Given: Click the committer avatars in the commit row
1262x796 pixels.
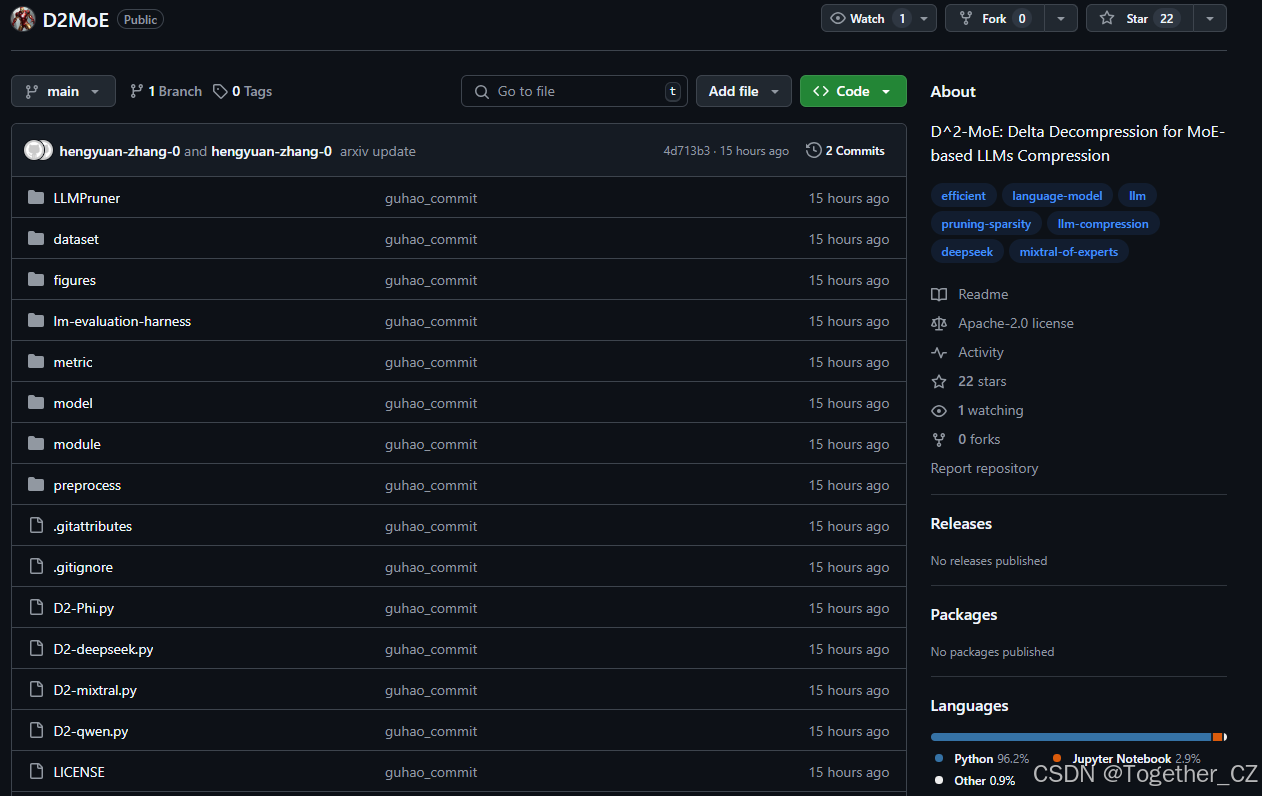Looking at the screenshot, I should click(x=38, y=151).
